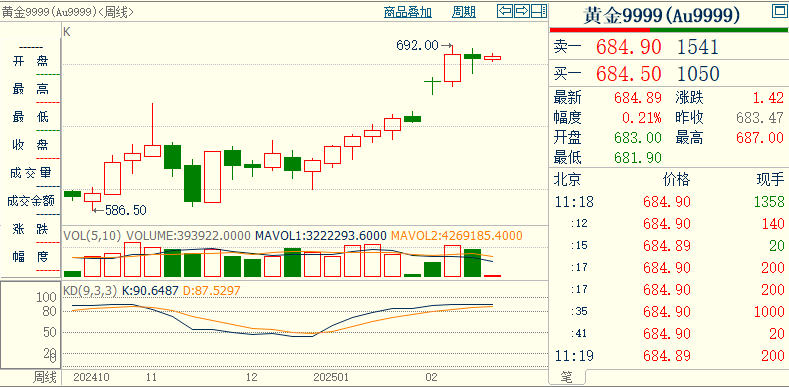Open the 商品叠加 overlay link
The width and height of the screenshot is (789, 387).
point(408,12)
